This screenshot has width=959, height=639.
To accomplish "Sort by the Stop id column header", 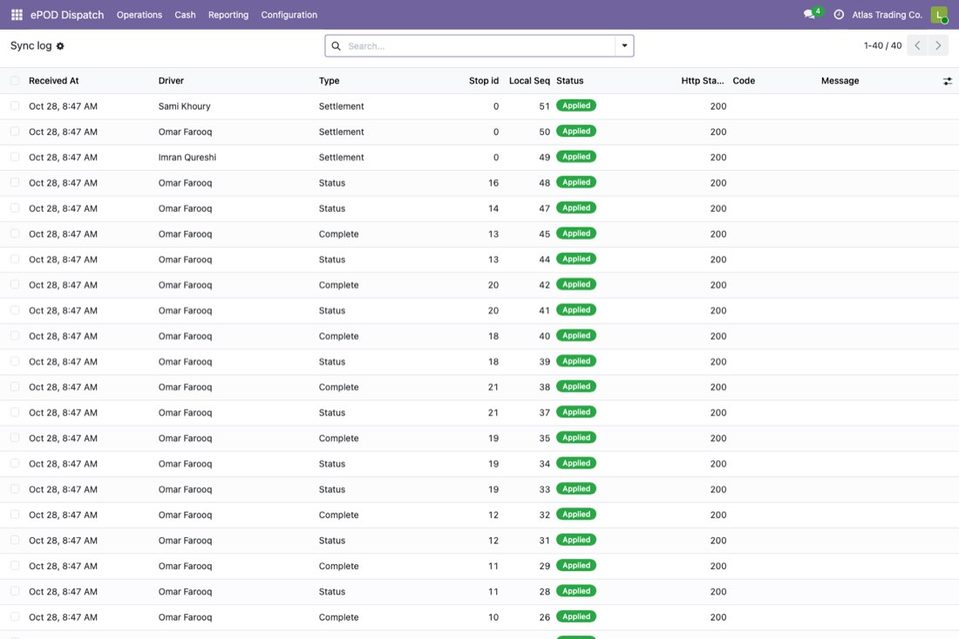I will coord(484,81).
